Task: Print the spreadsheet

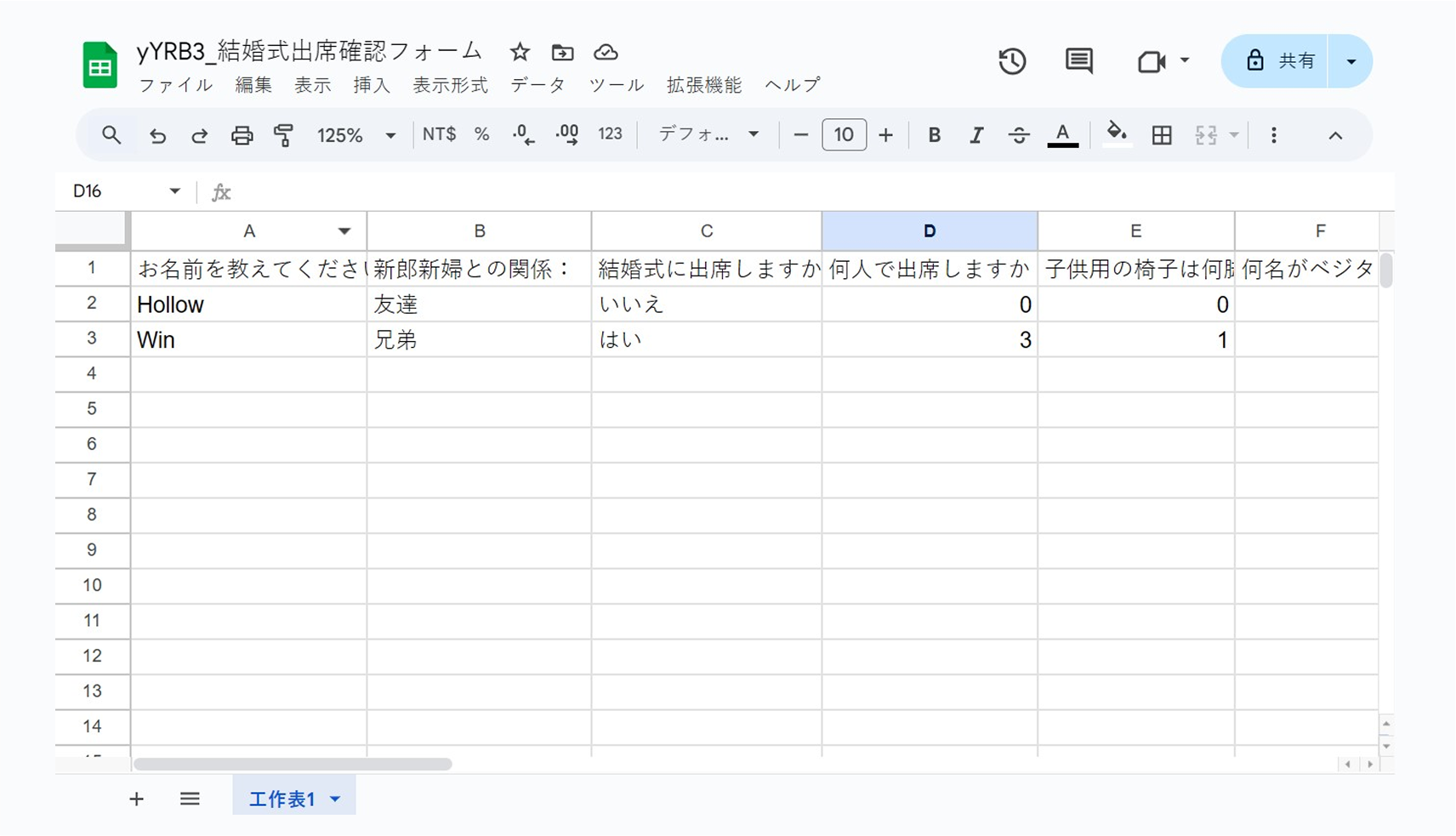Action: point(242,135)
